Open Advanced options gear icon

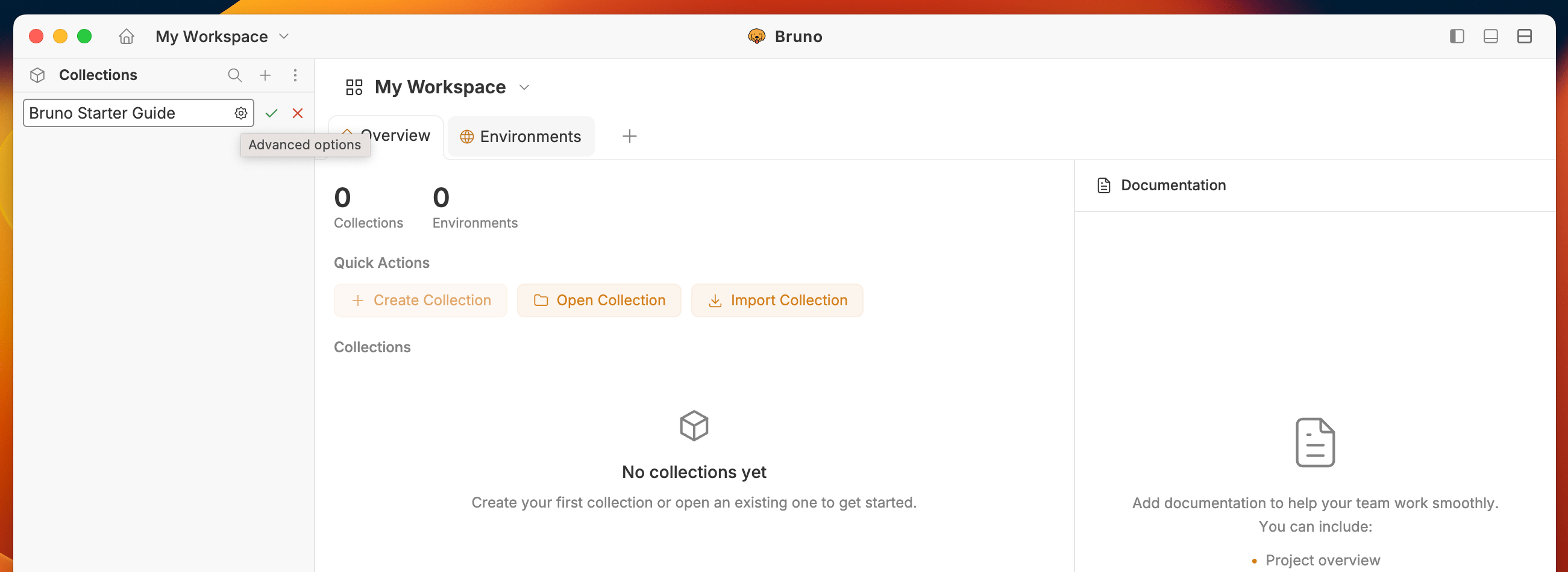click(x=241, y=113)
